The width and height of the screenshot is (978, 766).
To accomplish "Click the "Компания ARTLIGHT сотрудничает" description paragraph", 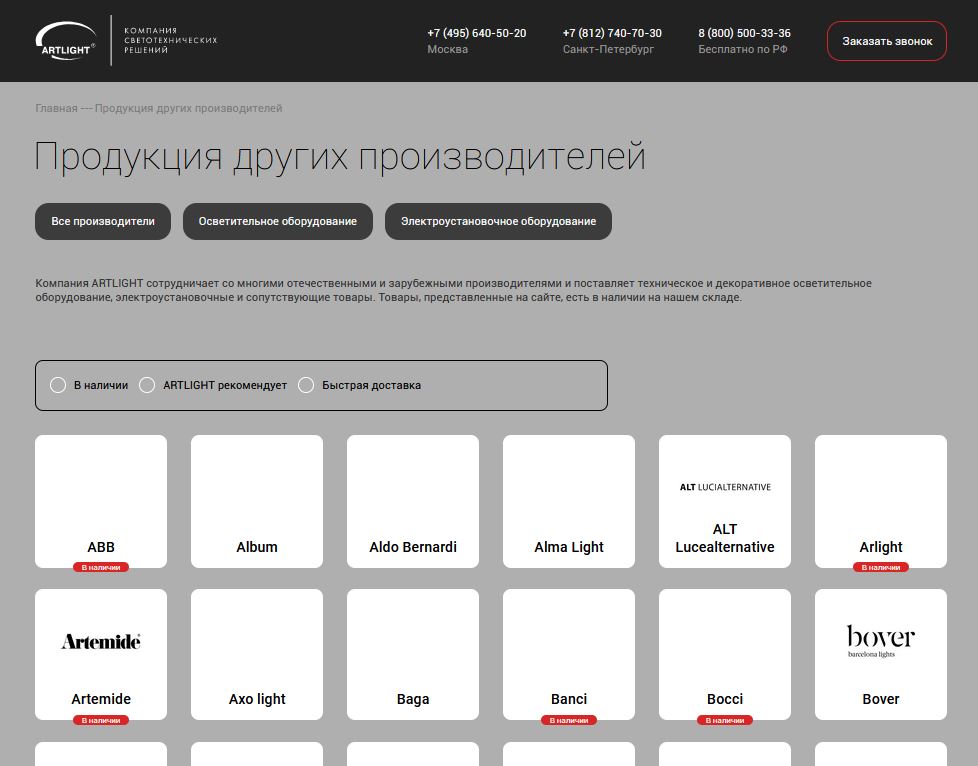I will pos(453,290).
